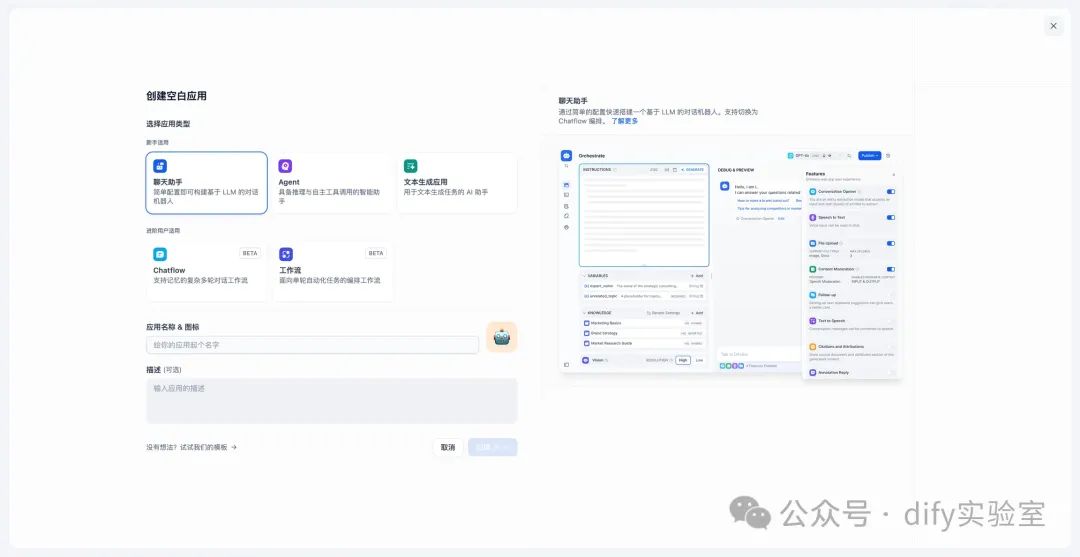Click the 进阶用户适用 section label
This screenshot has height=557, width=1080.
(163, 231)
